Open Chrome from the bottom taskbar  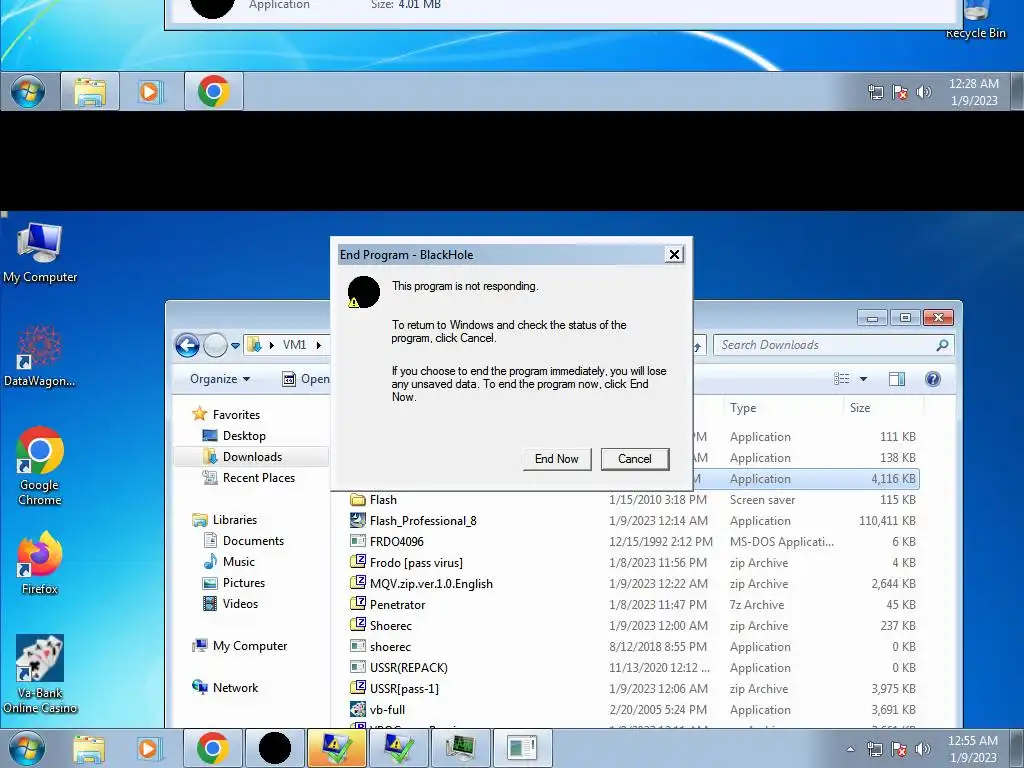click(213, 748)
